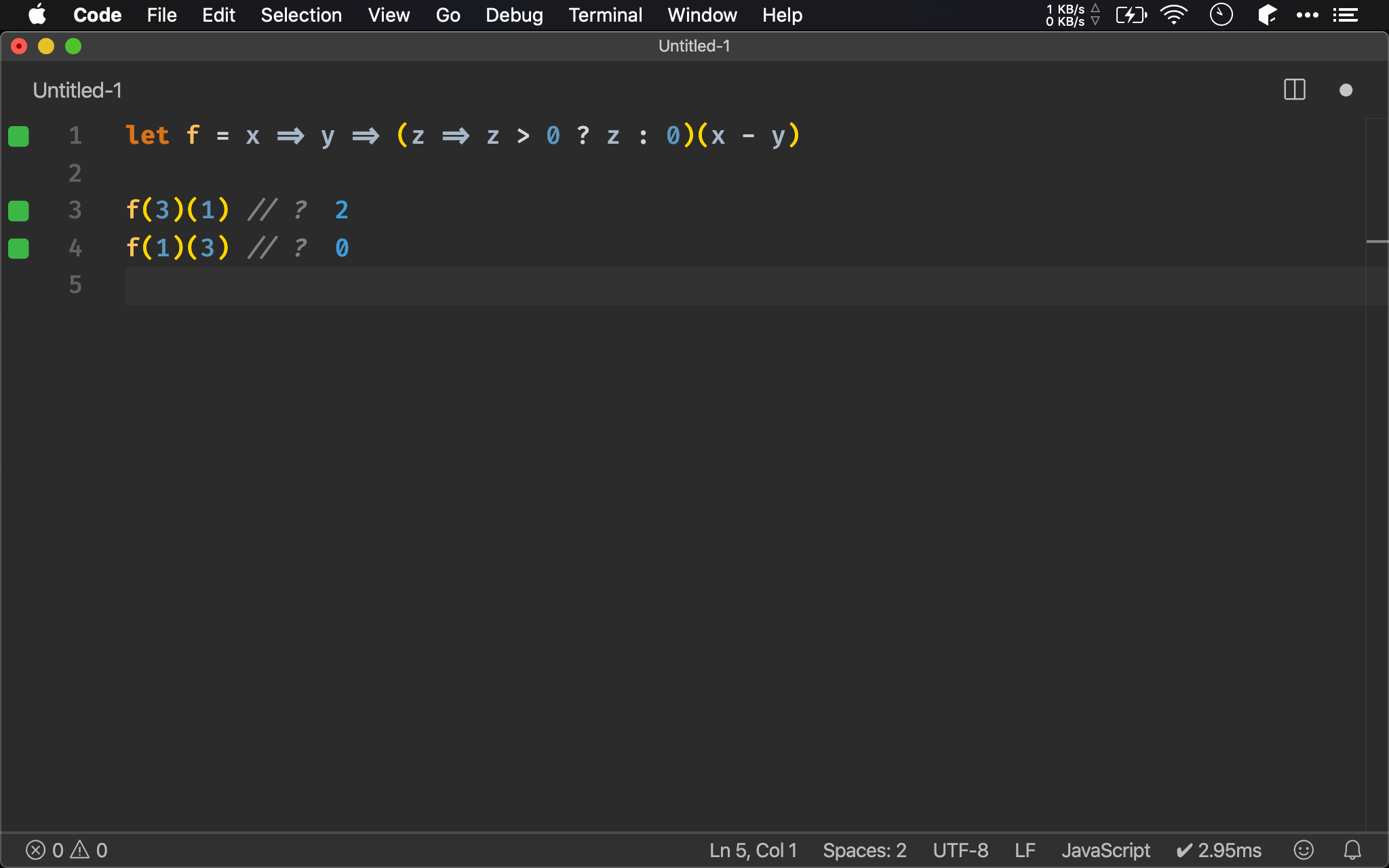Click the unsaved changes dot on tab bar
The image size is (1389, 868).
pyautogui.click(x=1346, y=90)
